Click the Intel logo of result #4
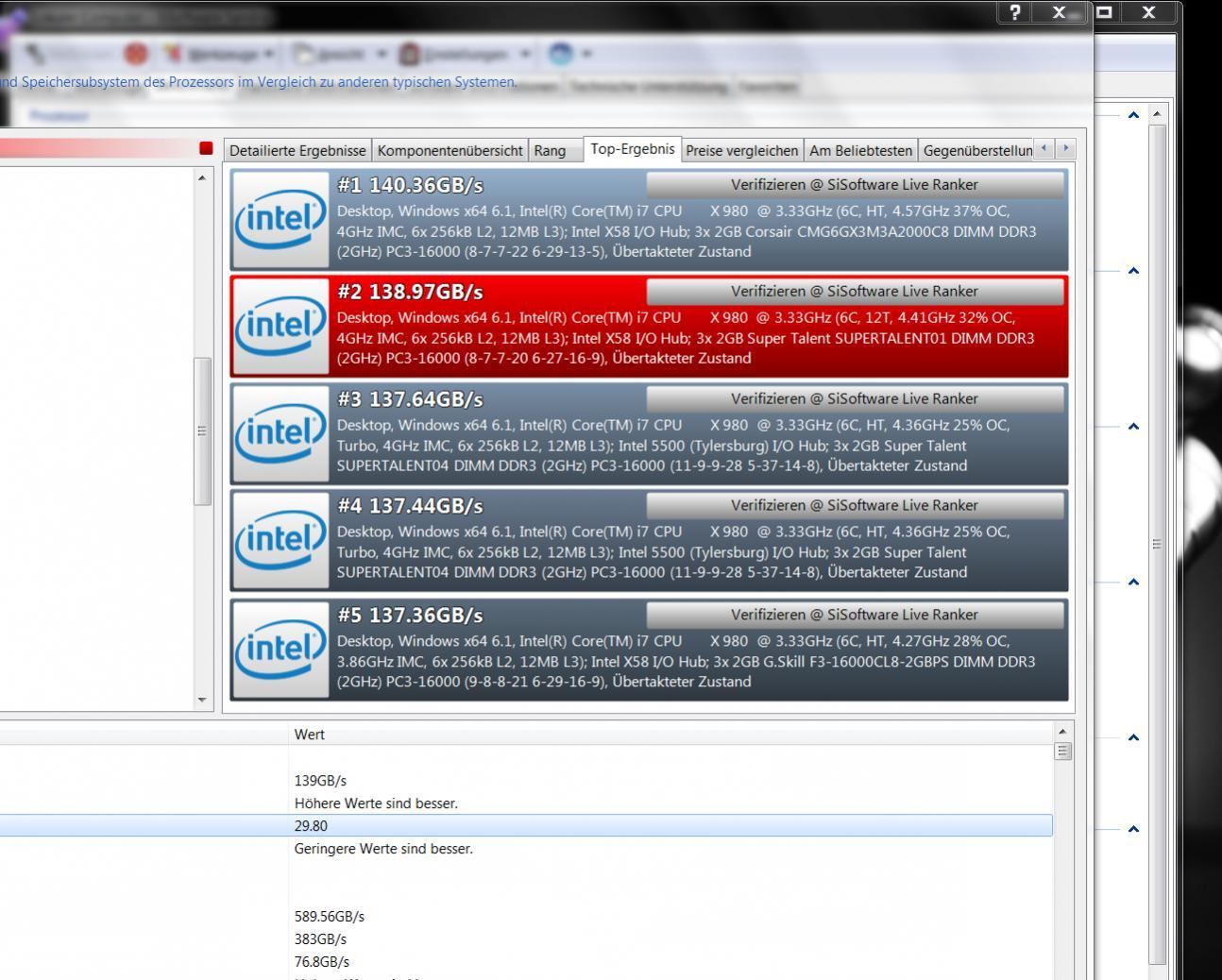 click(280, 541)
